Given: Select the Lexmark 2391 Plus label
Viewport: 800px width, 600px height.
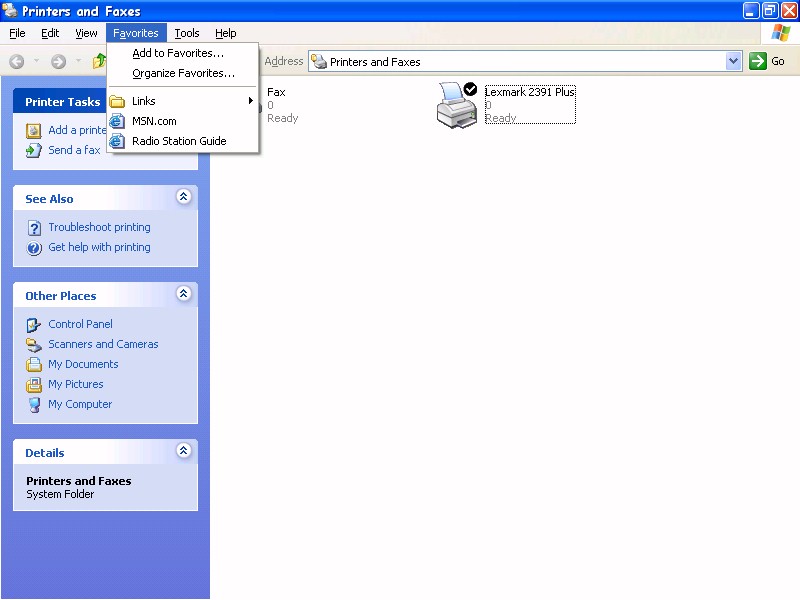Looking at the screenshot, I should [530, 92].
